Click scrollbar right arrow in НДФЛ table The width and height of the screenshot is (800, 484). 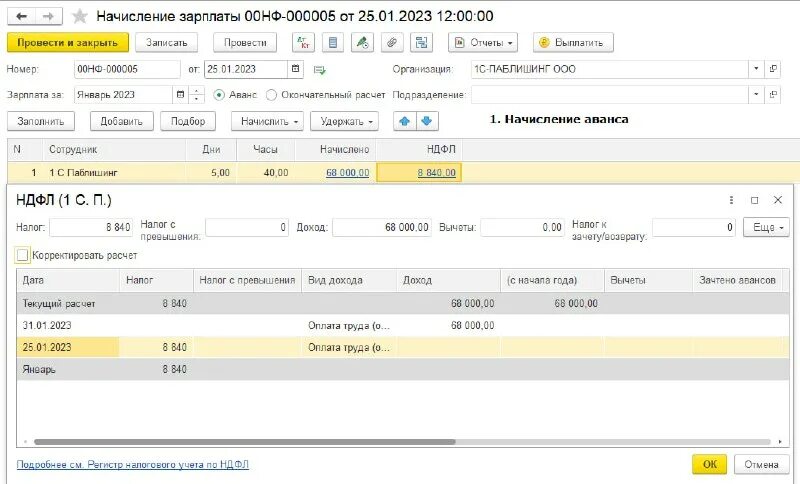(780, 442)
